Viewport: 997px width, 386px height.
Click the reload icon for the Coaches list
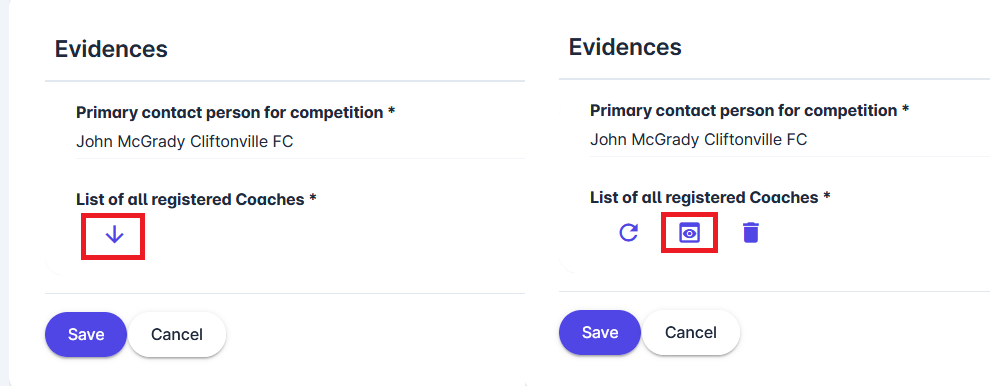tap(628, 233)
